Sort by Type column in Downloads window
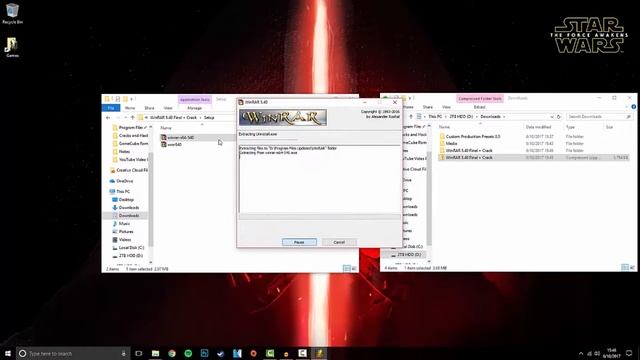This screenshot has width=640, height=360. [x=570, y=127]
